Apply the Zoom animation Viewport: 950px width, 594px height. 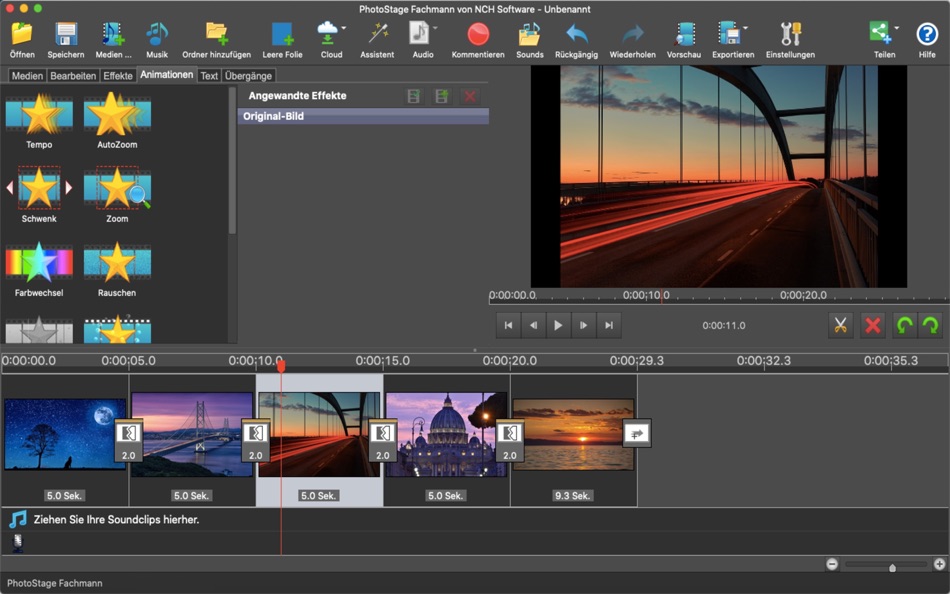(117, 195)
